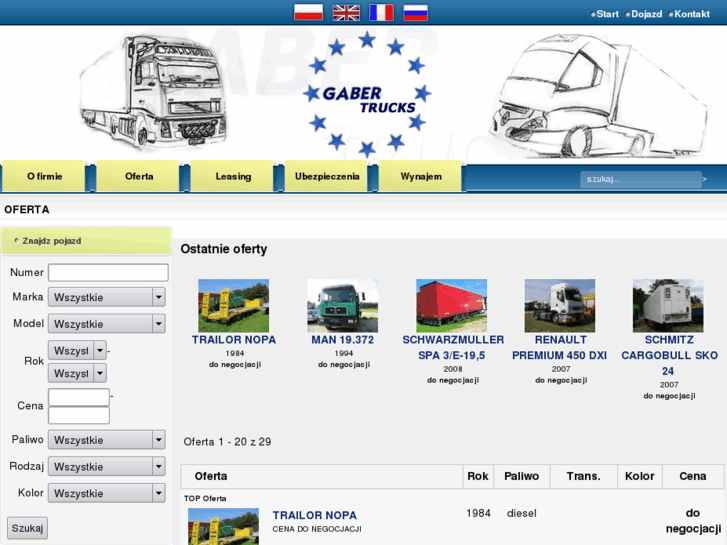Open the first Rok year dropdown
Screen dimensions: 727x545
pos(77,351)
